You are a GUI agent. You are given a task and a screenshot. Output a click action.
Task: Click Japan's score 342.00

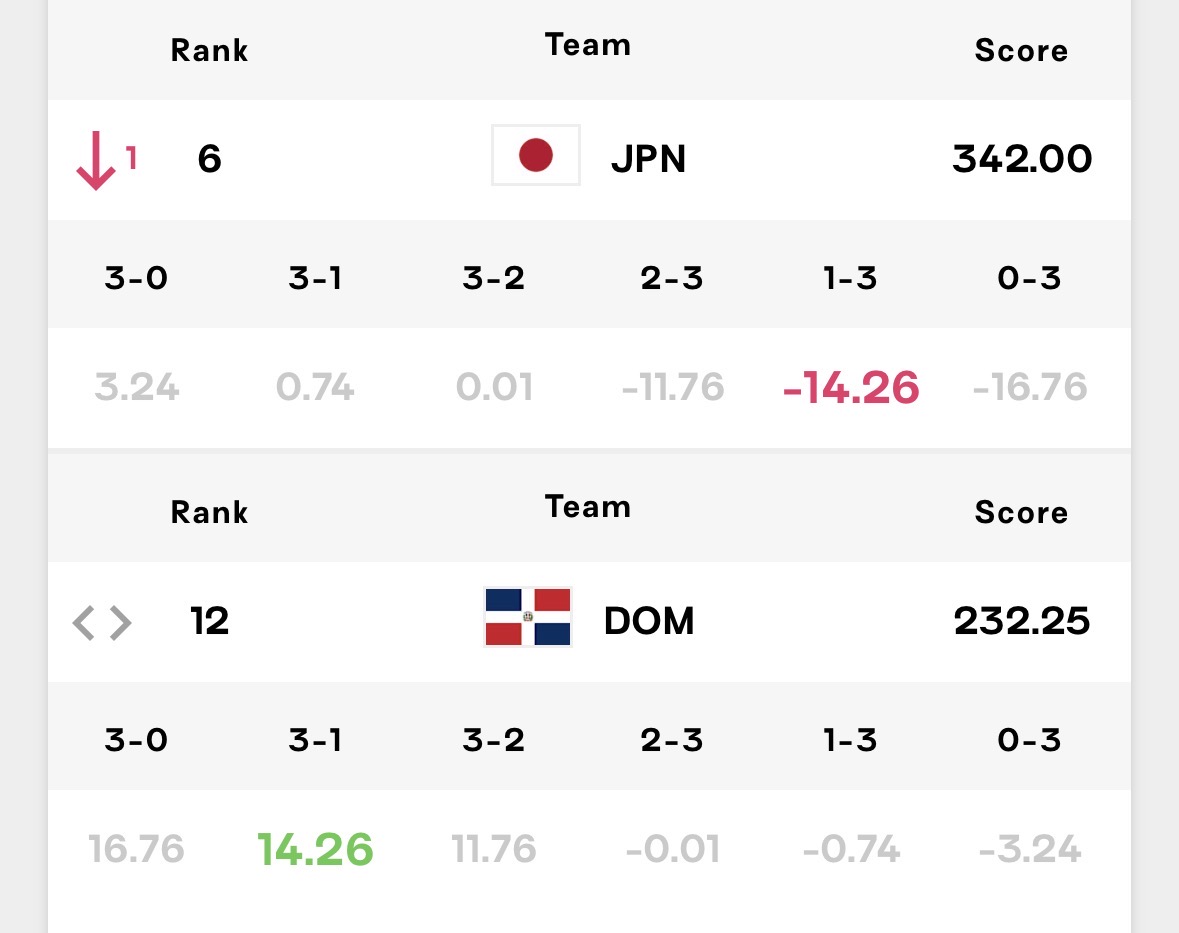(1022, 159)
